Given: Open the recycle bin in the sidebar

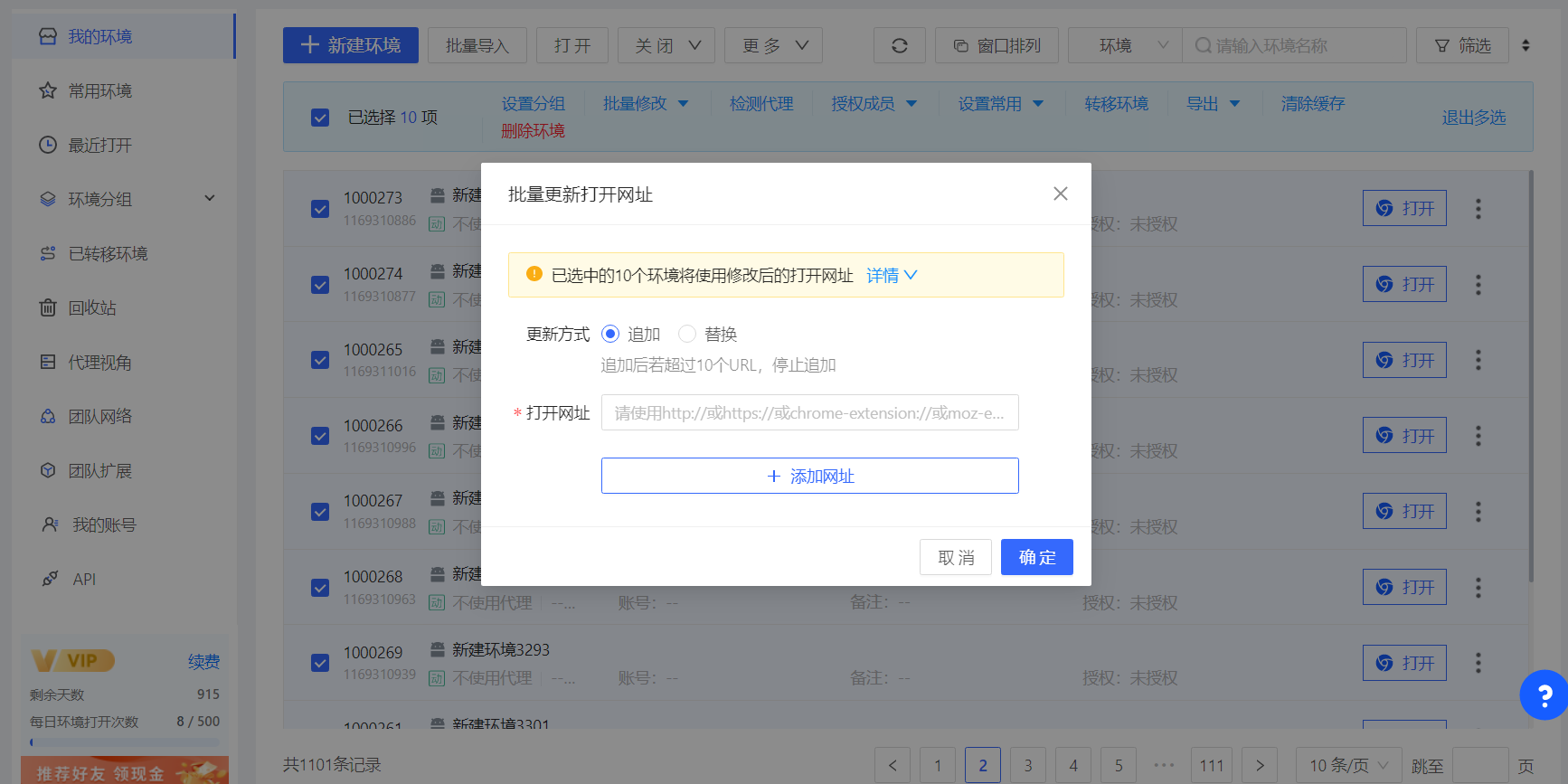Looking at the screenshot, I should [x=91, y=308].
